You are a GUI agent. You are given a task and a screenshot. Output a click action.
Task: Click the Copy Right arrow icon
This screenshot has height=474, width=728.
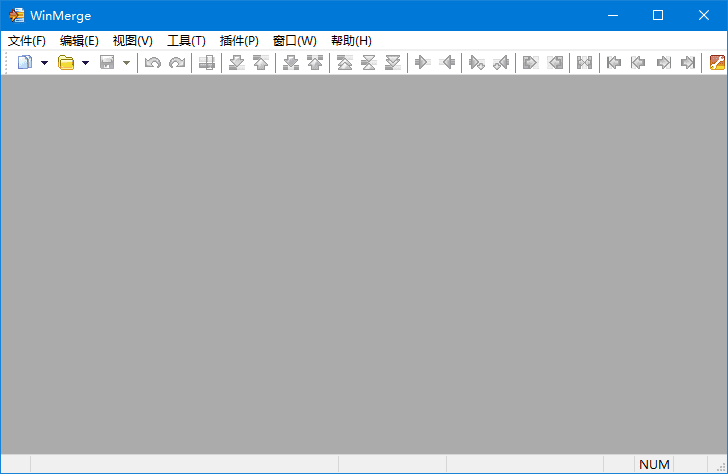point(422,63)
